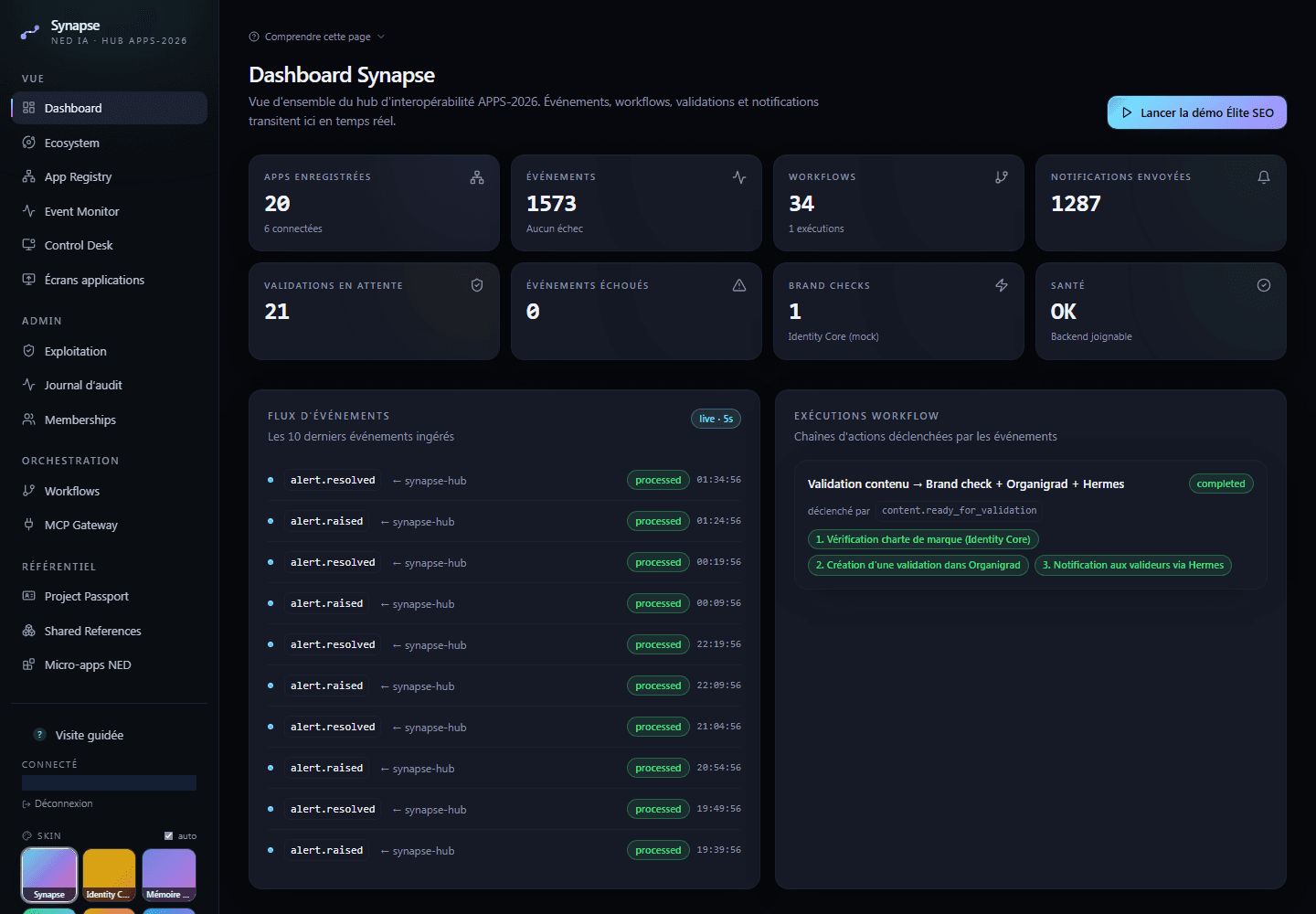1316x914 pixels.
Task: Click the branch icon in Workflows card
Action: click(x=1002, y=177)
